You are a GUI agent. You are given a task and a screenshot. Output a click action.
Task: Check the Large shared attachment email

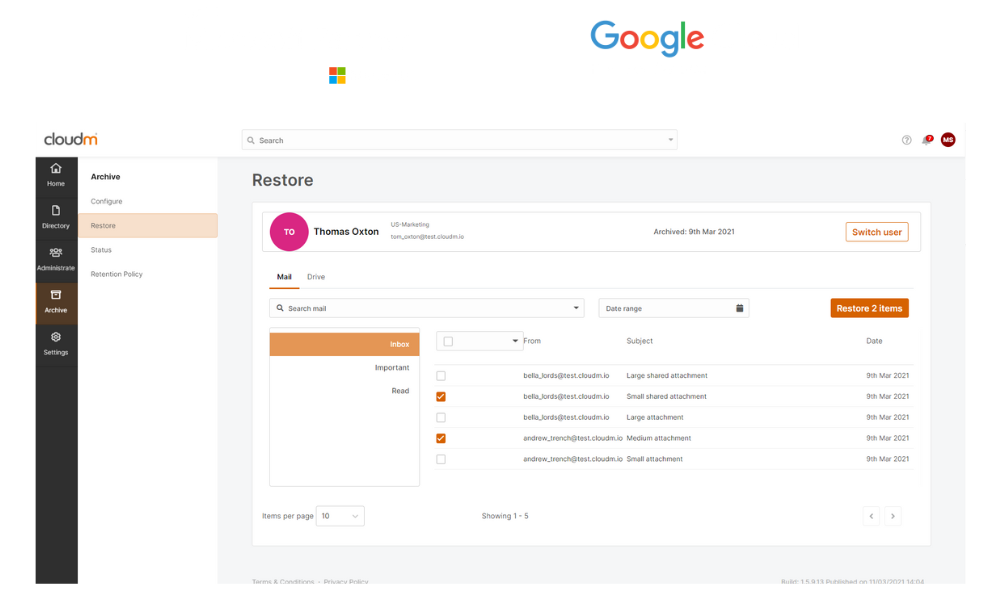(441, 376)
